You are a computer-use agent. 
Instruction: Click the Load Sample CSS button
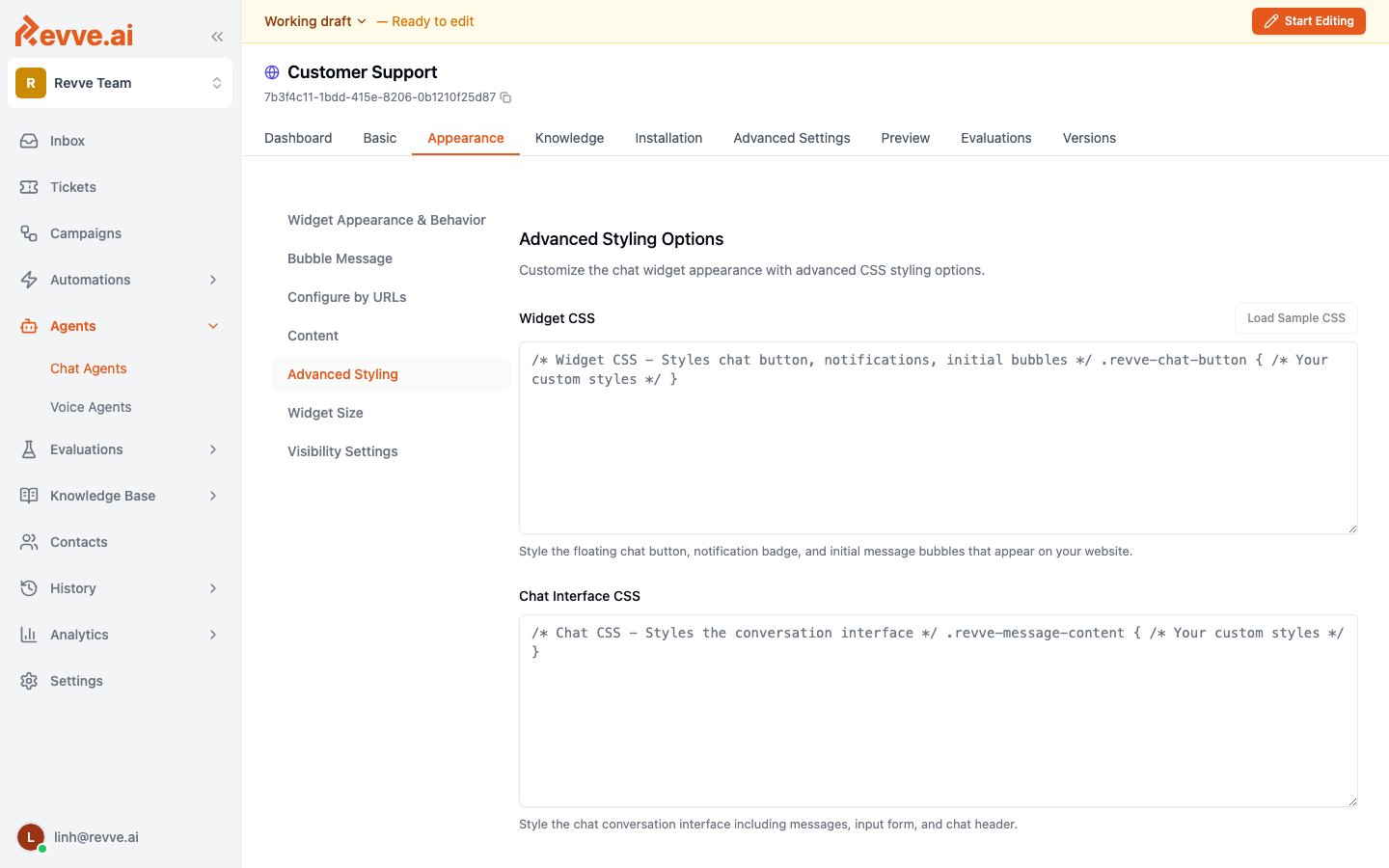coord(1296,318)
